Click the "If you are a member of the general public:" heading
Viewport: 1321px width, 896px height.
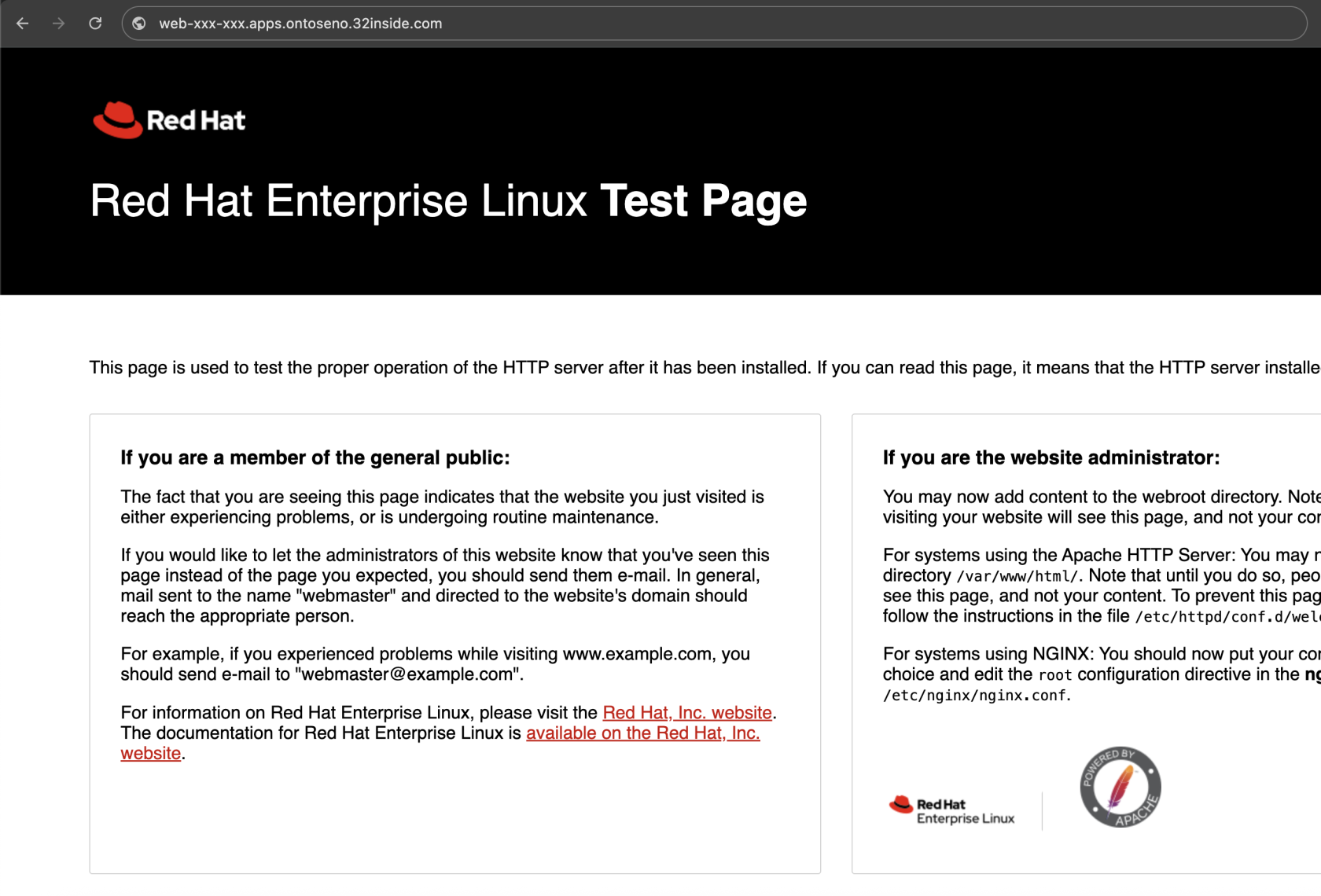[x=315, y=458]
